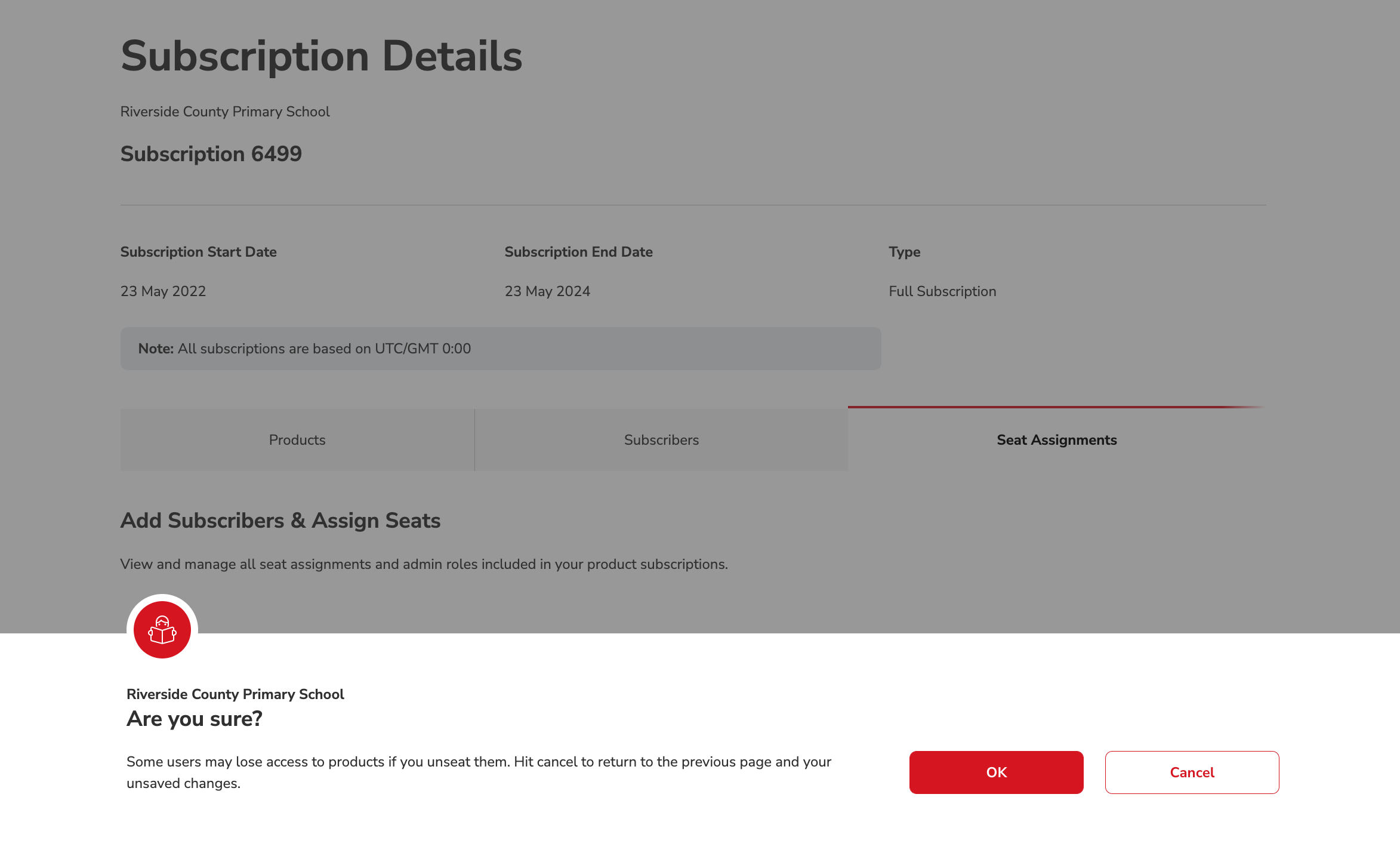1400x868 pixels.
Task: Click Add Subscribers & Assign Seats heading
Action: click(280, 521)
